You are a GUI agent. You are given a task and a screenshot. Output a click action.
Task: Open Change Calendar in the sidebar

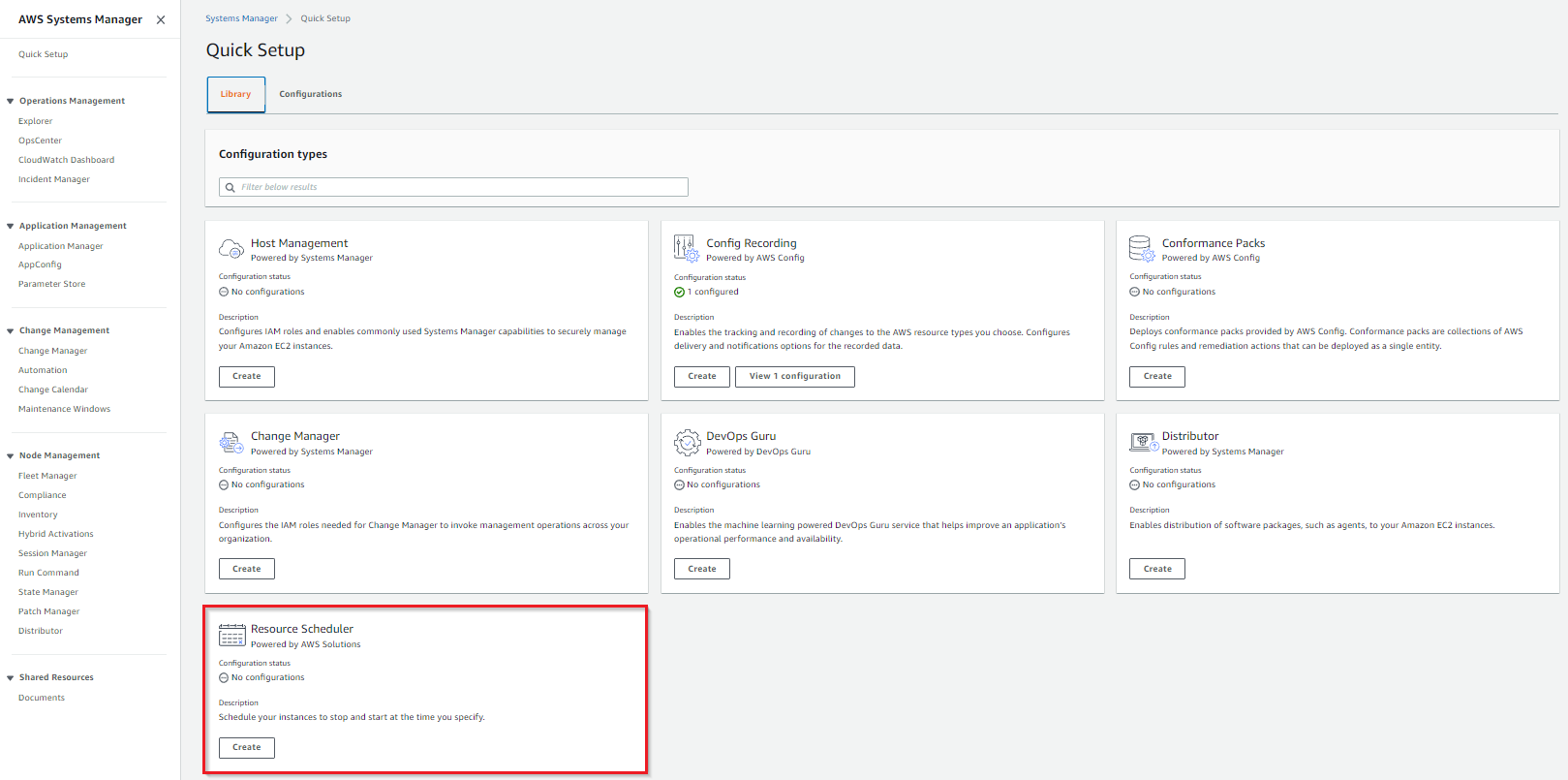tap(53, 390)
